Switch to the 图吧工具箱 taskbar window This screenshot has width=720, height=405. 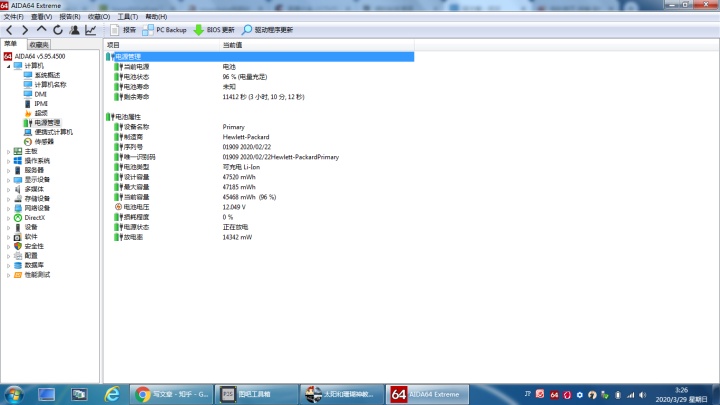[256, 394]
